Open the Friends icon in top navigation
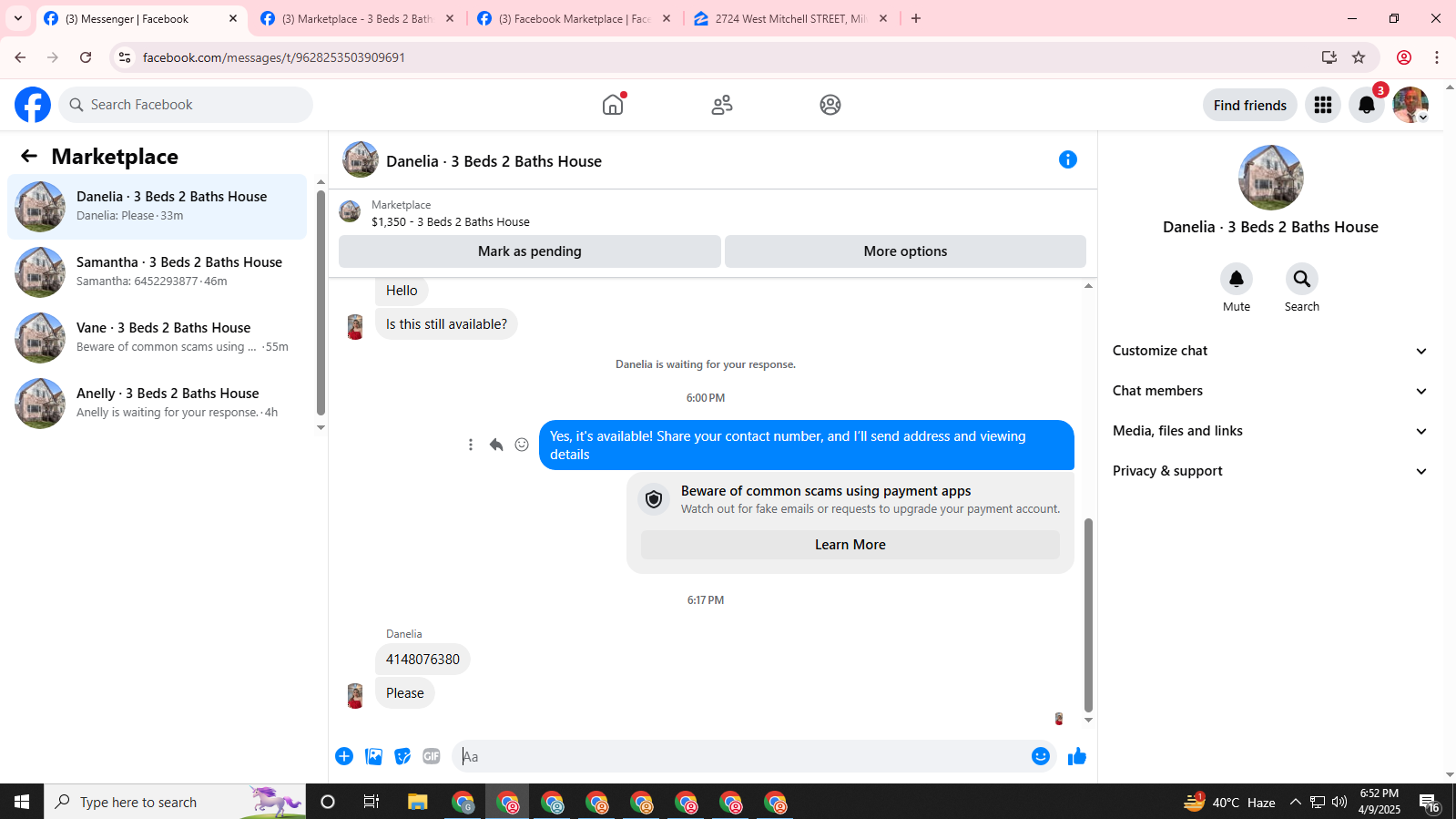This screenshot has height=819, width=1456. 722,105
